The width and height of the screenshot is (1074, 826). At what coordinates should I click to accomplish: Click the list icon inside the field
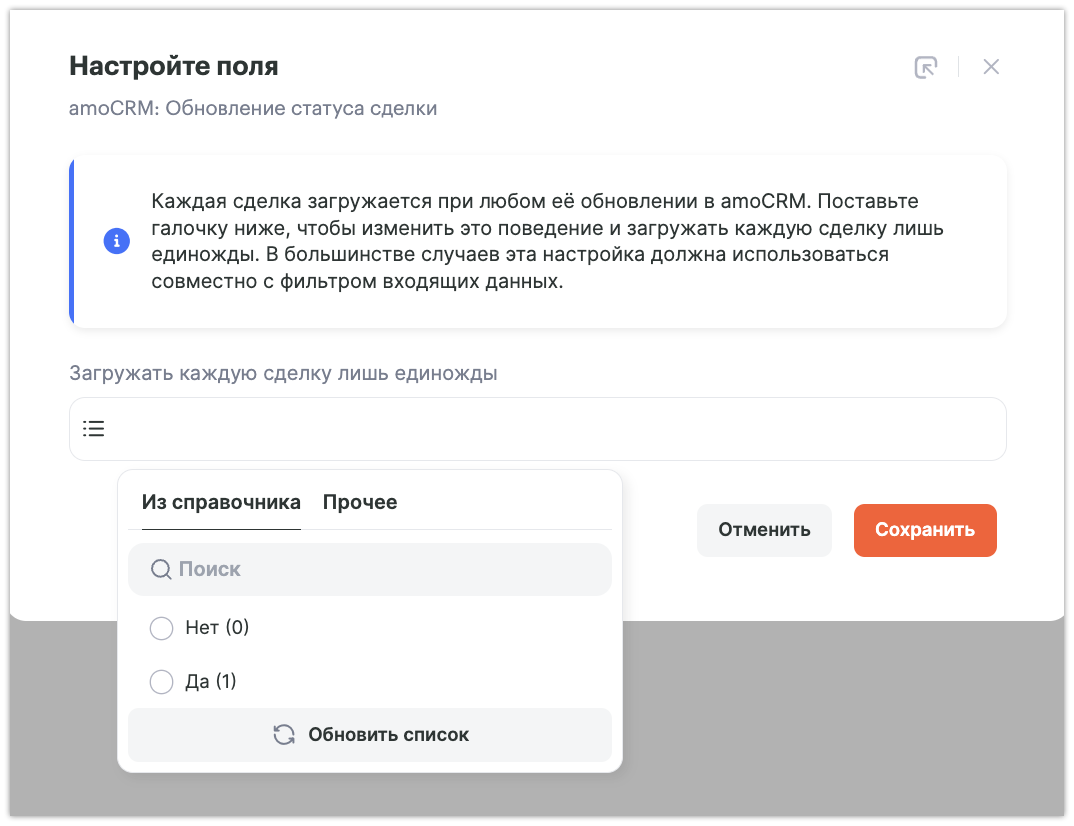94,429
